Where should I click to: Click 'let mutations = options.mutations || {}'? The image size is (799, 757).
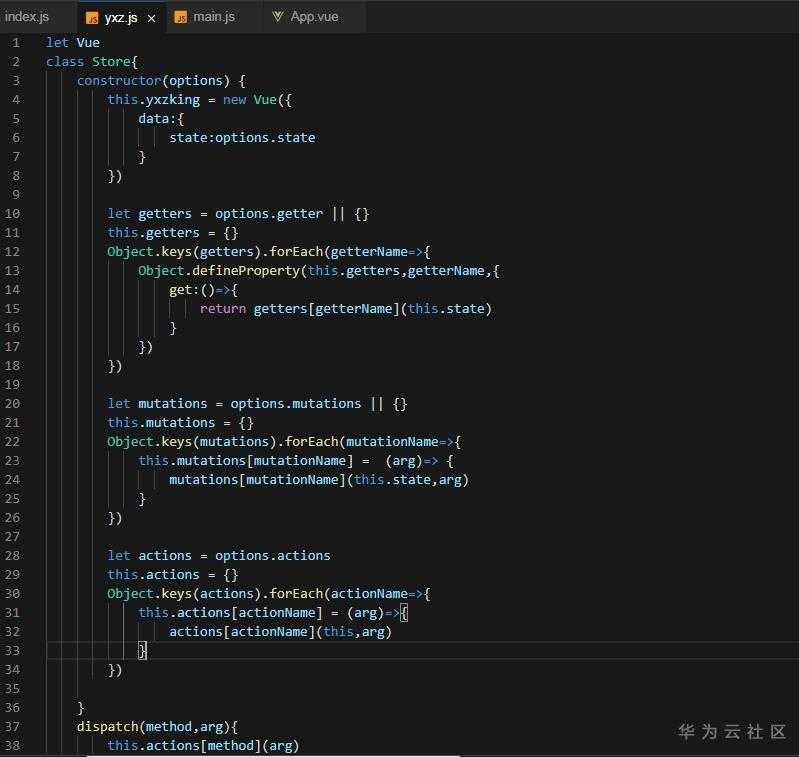click(257, 403)
